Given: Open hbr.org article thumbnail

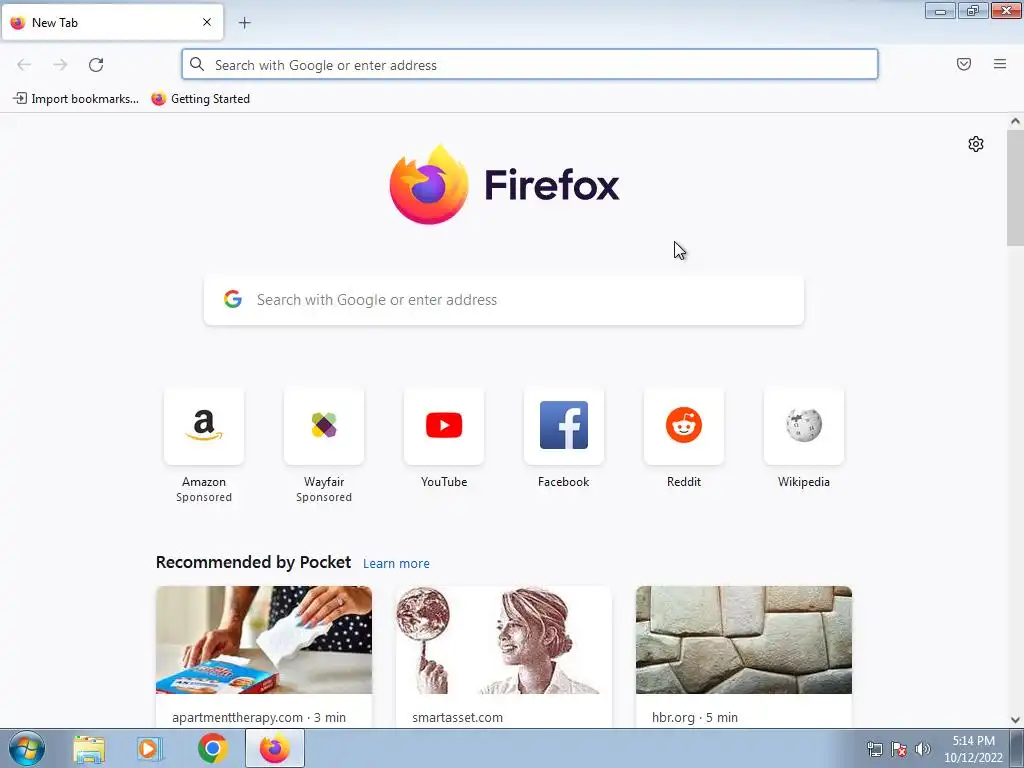Looking at the screenshot, I should [x=744, y=640].
